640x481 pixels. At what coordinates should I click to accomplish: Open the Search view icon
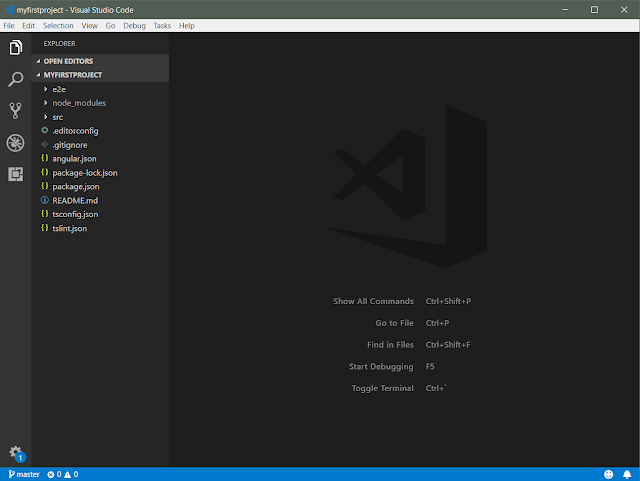[x=16, y=79]
